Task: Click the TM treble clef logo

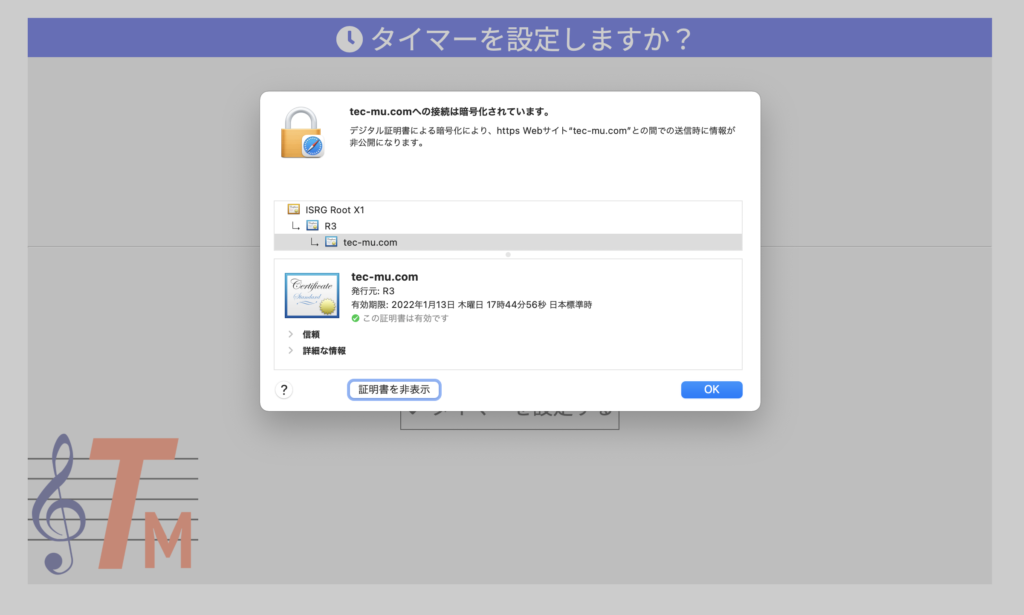Action: [x=113, y=504]
